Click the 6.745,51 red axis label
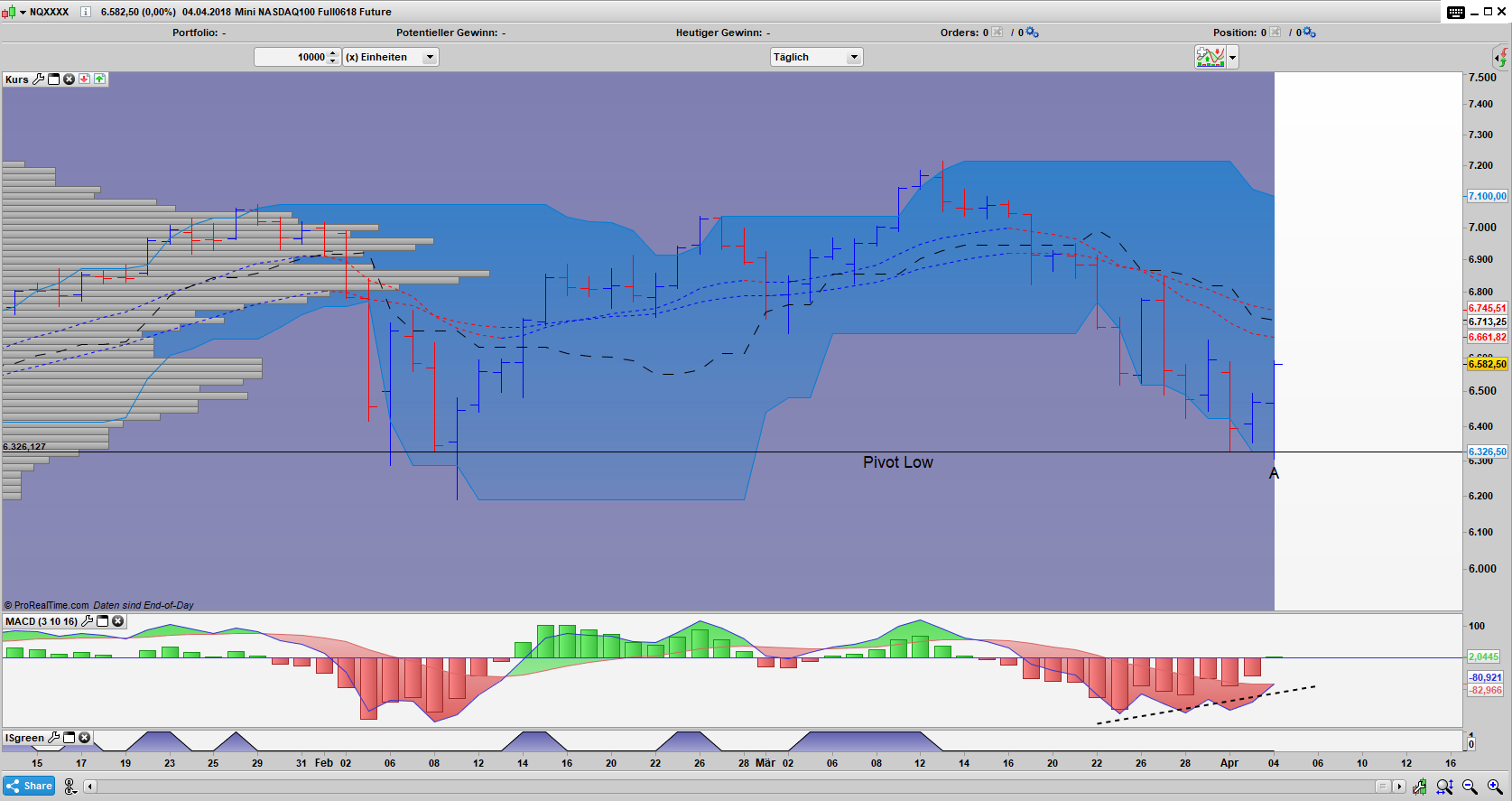Image resolution: width=1512 pixels, height=801 pixels. click(1487, 308)
